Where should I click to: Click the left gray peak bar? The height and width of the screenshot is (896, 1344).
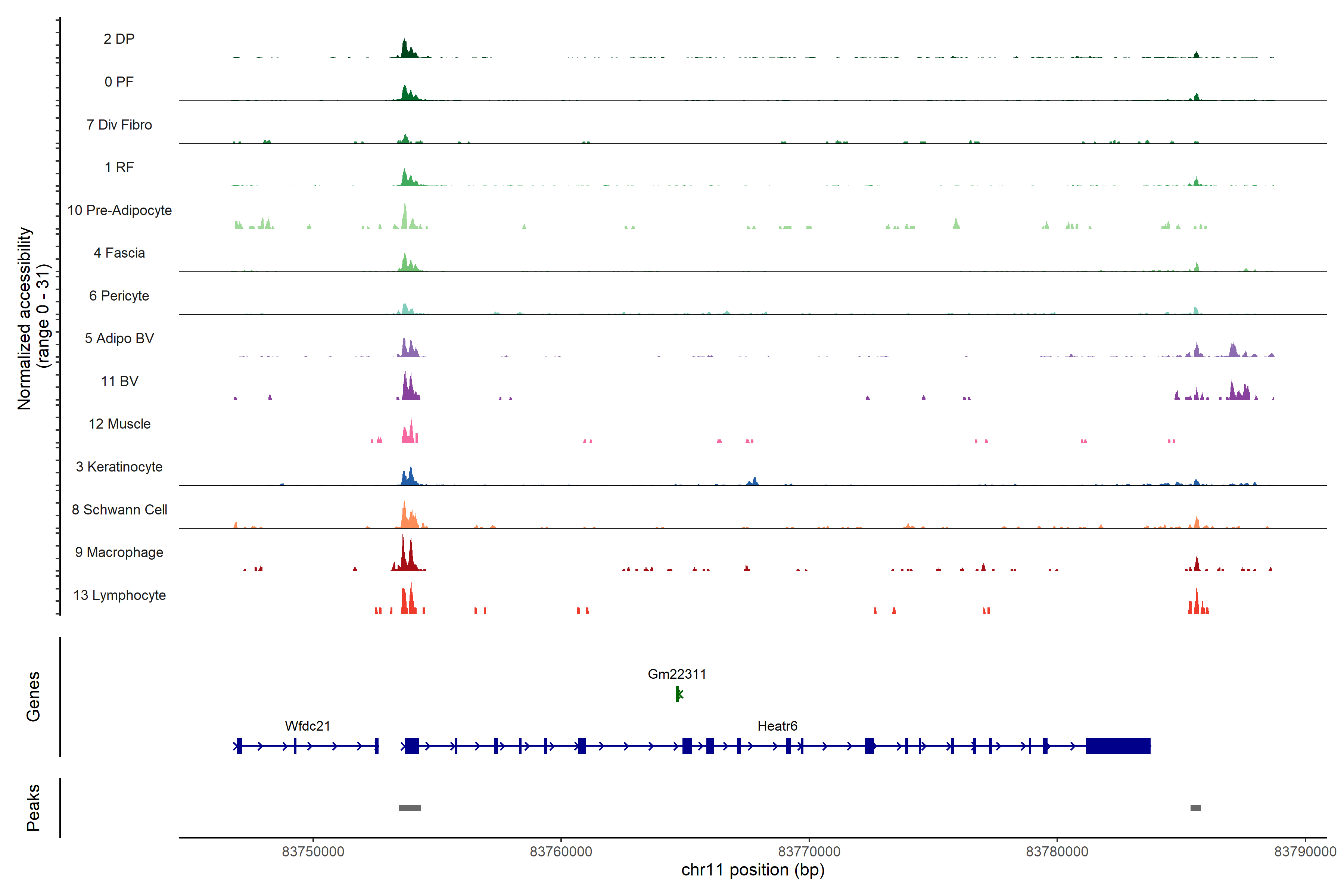tap(410, 808)
